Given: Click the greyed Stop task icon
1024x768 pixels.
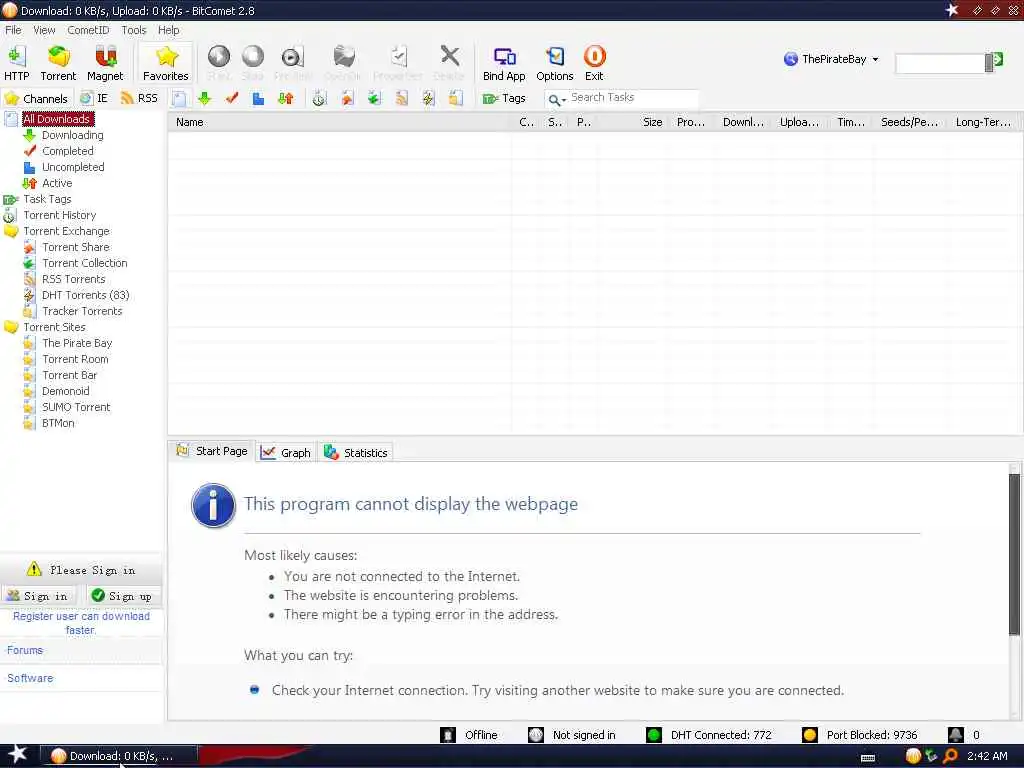Looking at the screenshot, I should (x=253, y=63).
